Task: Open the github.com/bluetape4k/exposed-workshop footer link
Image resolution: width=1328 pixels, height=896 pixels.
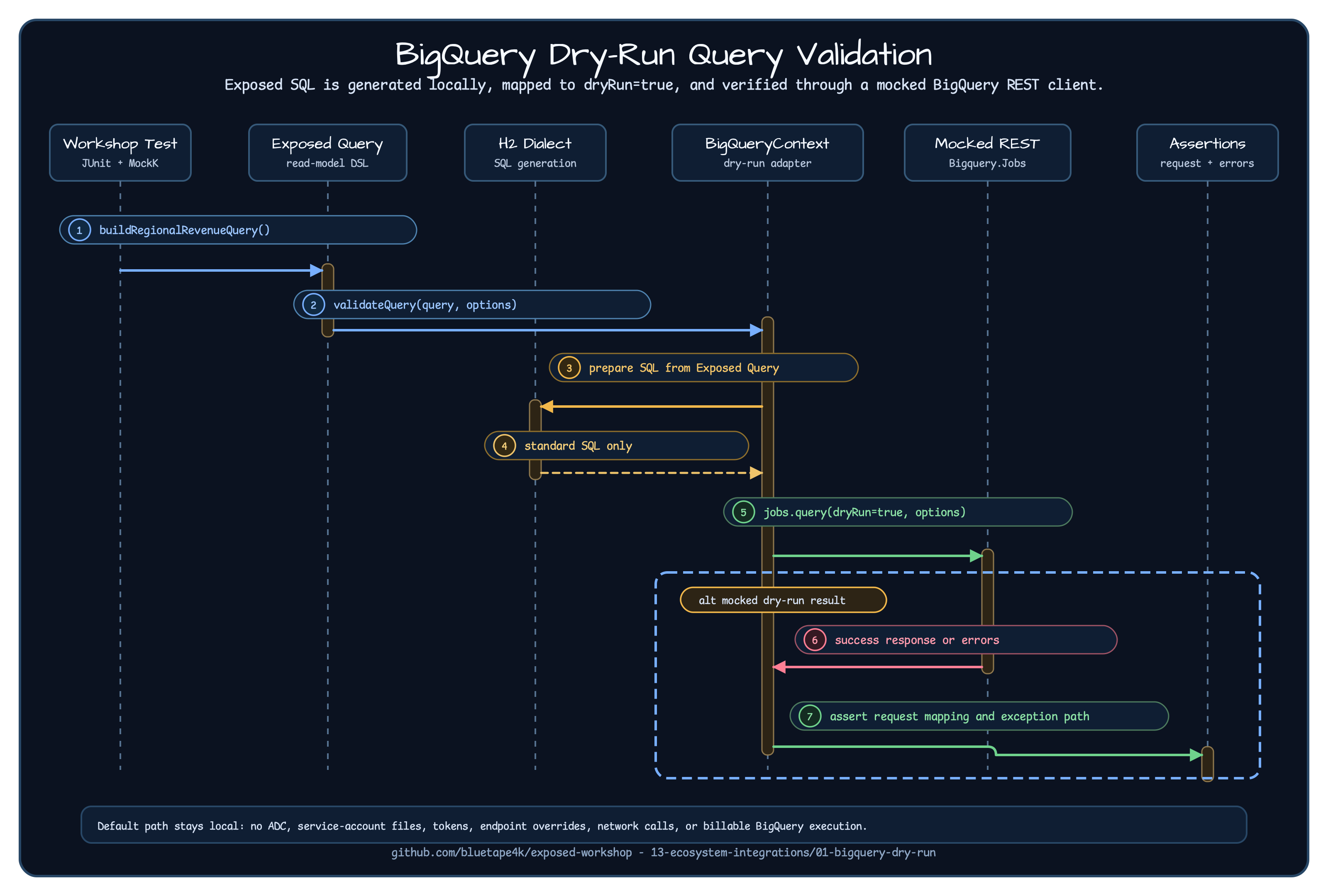Action: pyautogui.click(x=664, y=852)
